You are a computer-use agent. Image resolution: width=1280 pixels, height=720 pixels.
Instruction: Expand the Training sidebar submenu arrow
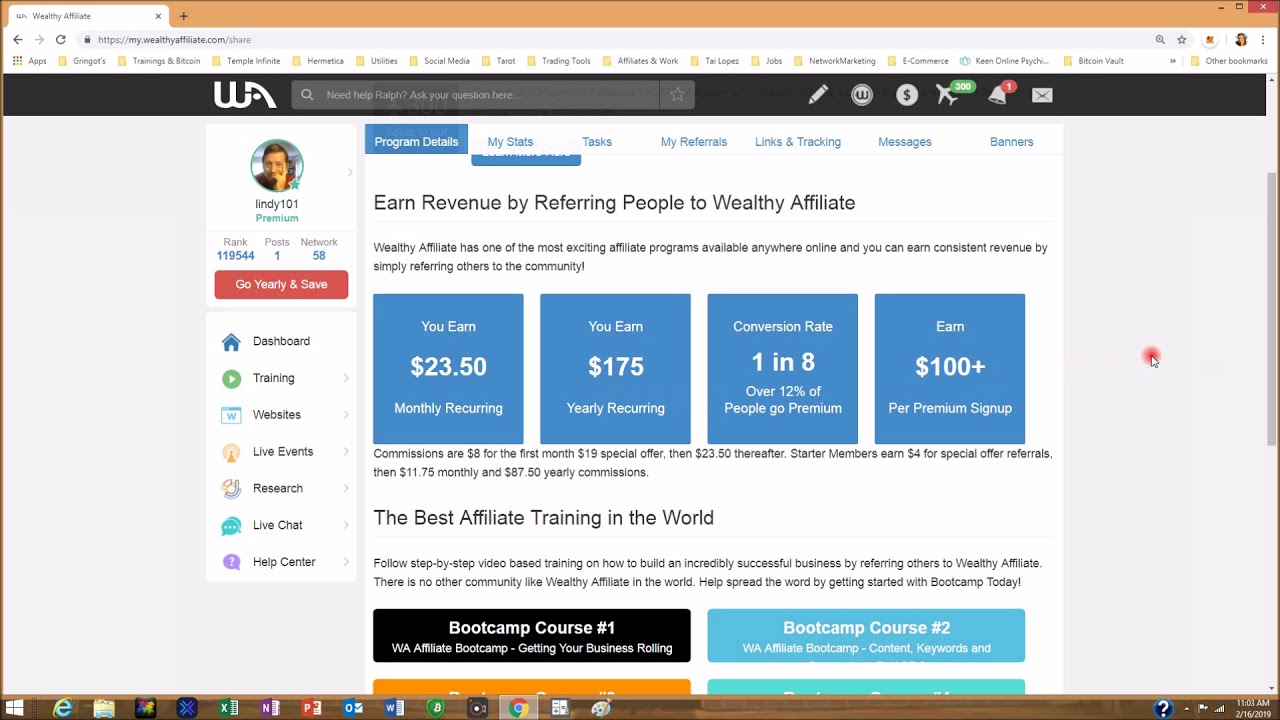click(x=346, y=378)
